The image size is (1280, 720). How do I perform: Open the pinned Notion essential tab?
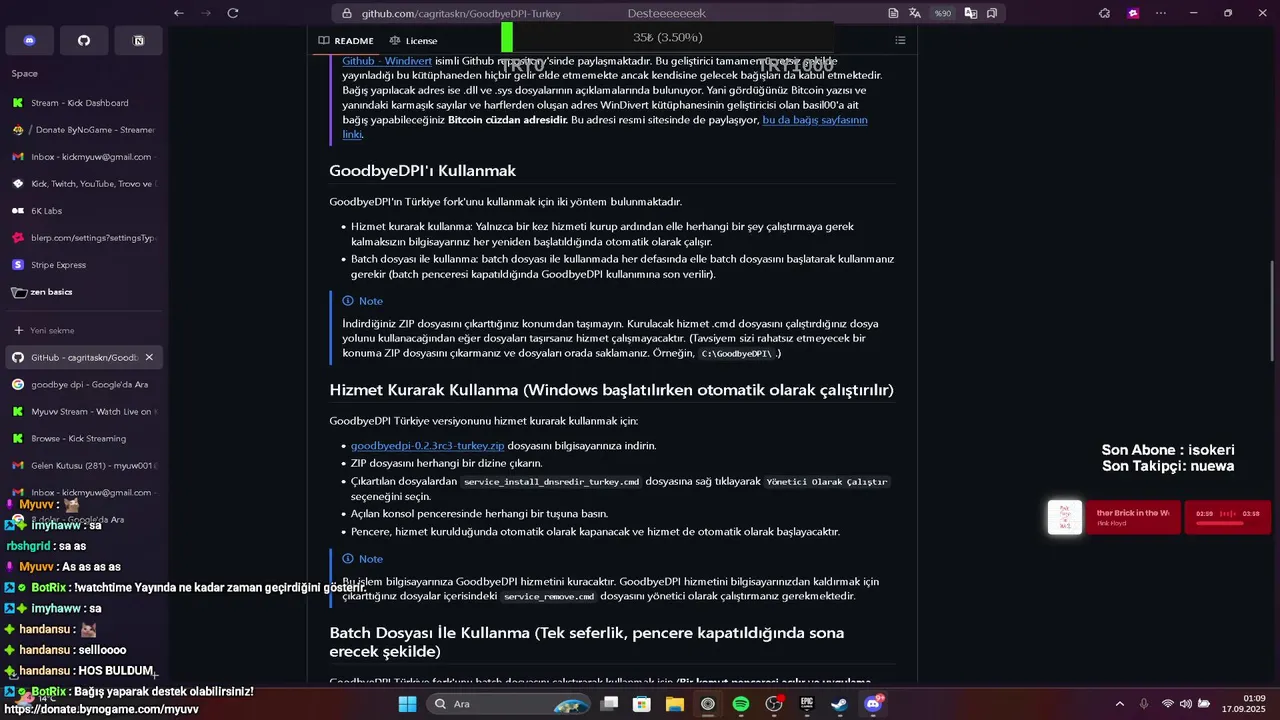click(138, 40)
